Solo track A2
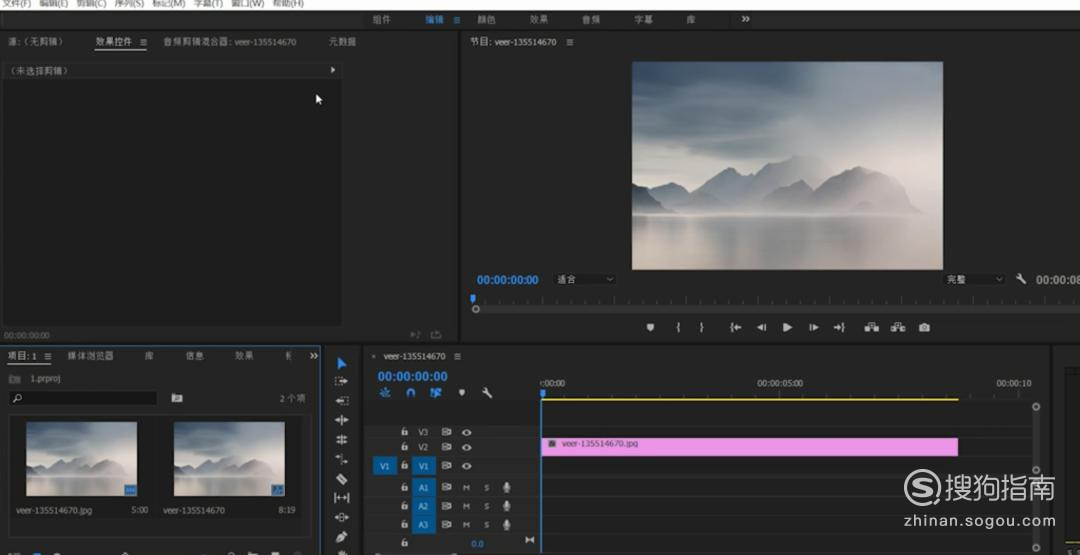1080x555 pixels. coord(486,506)
